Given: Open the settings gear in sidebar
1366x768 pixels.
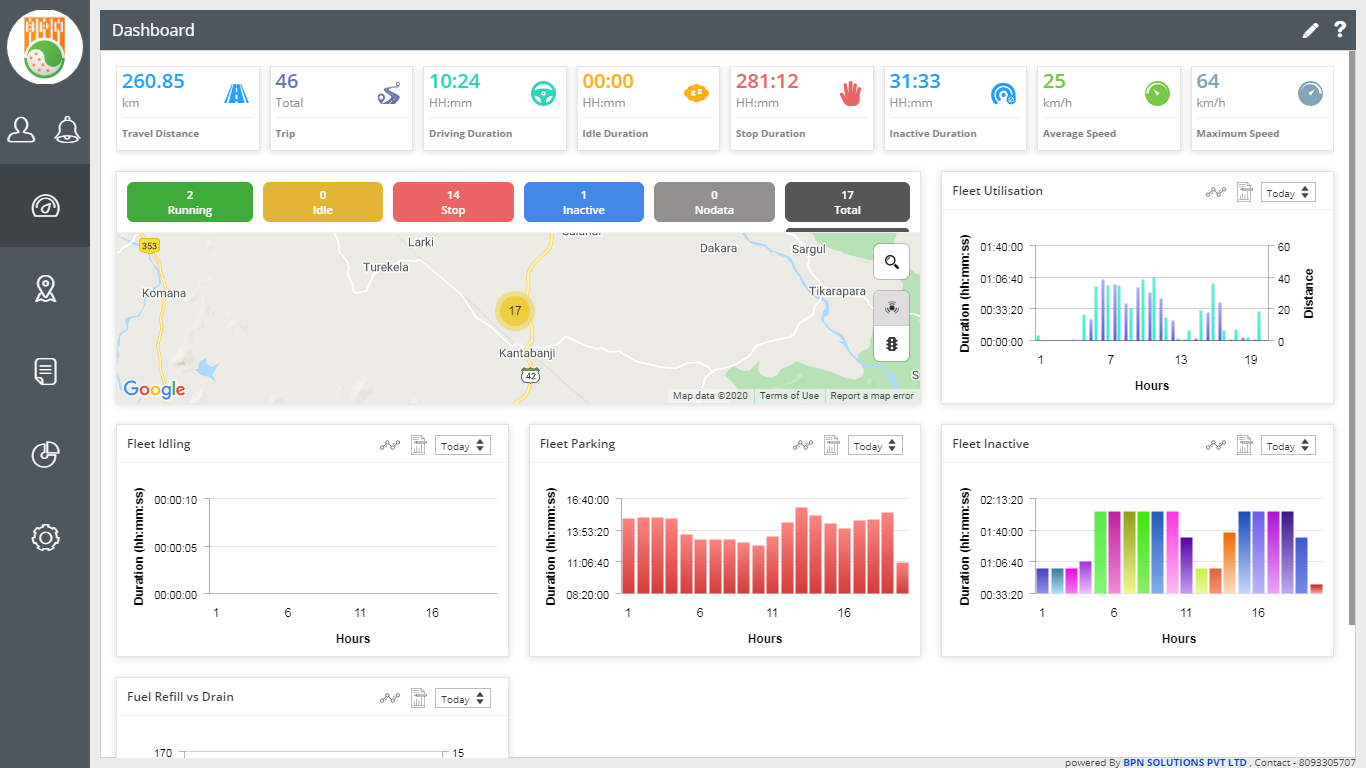Looking at the screenshot, I should pos(45,537).
